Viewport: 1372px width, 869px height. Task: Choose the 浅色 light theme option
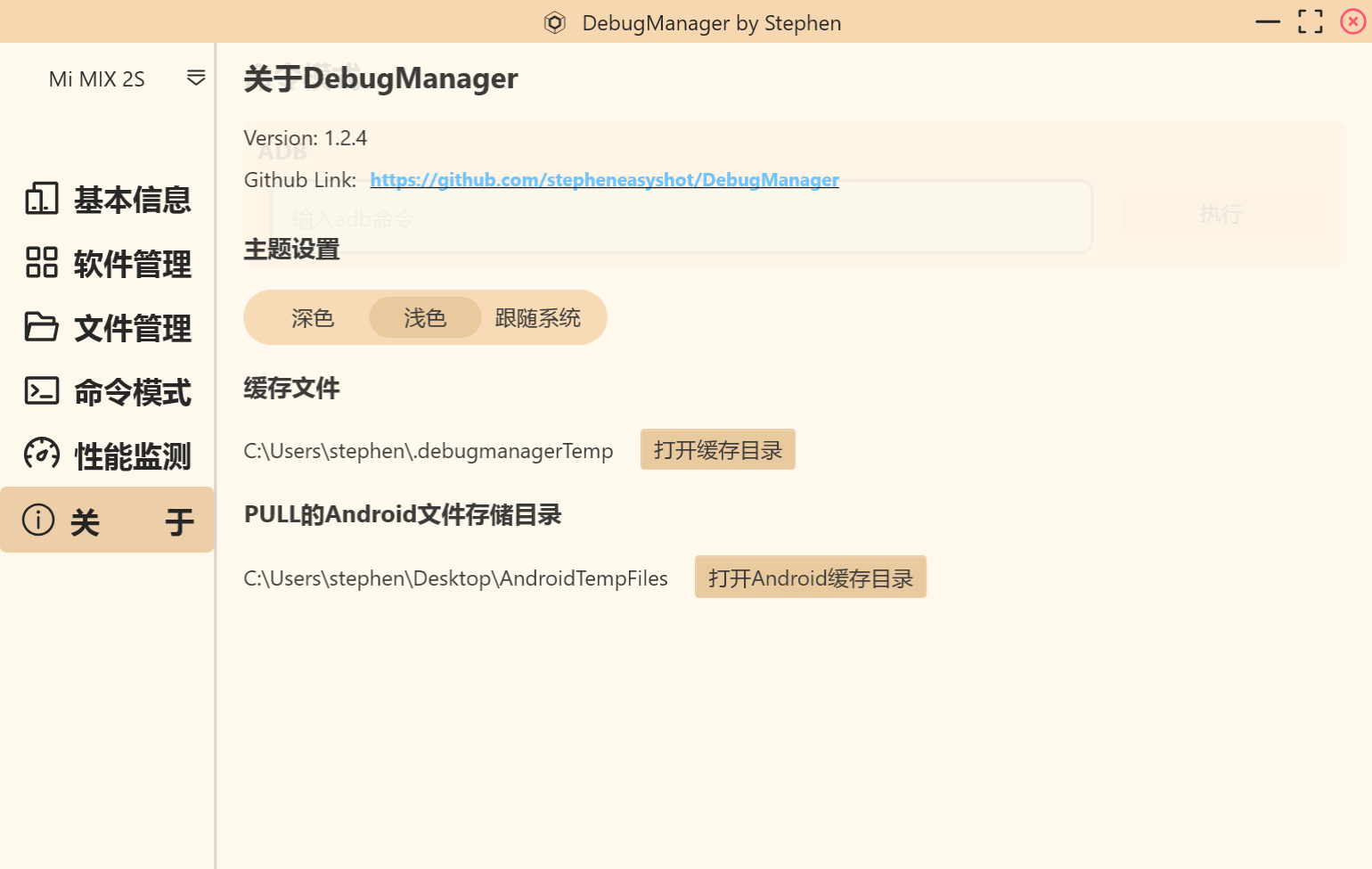pos(425,318)
